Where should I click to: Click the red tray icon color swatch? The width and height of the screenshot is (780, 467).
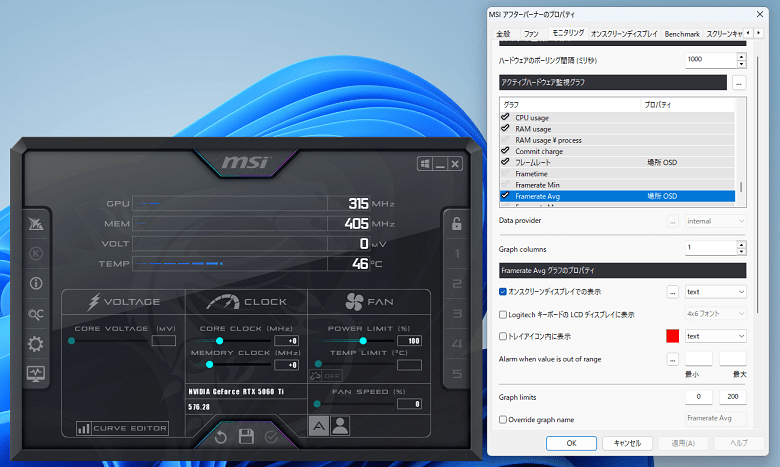point(673,336)
